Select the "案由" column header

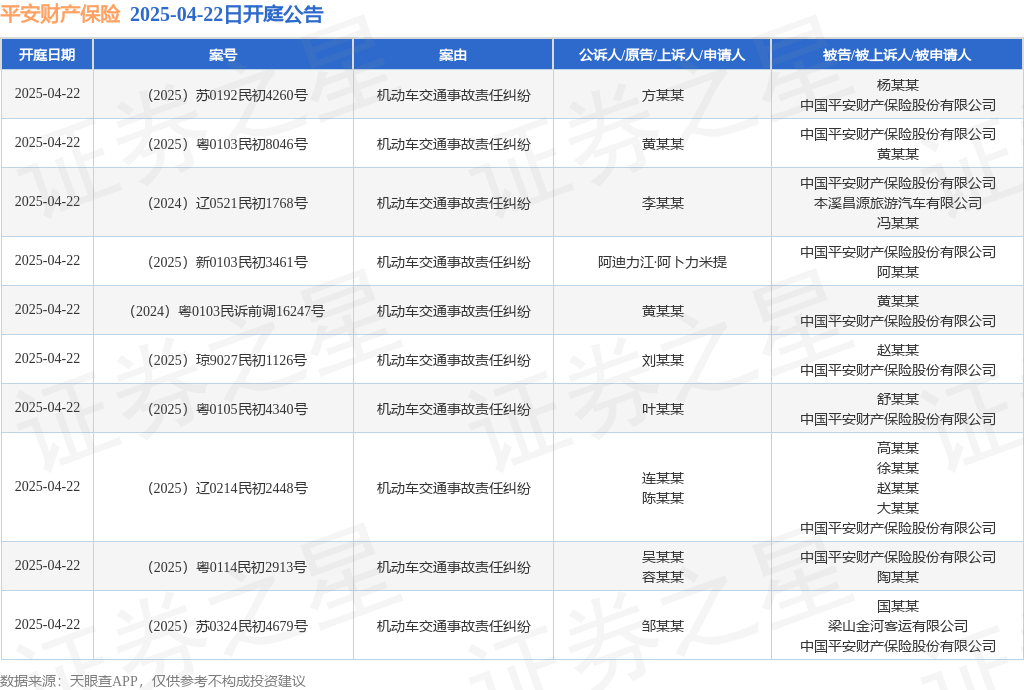pyautogui.click(x=453, y=55)
